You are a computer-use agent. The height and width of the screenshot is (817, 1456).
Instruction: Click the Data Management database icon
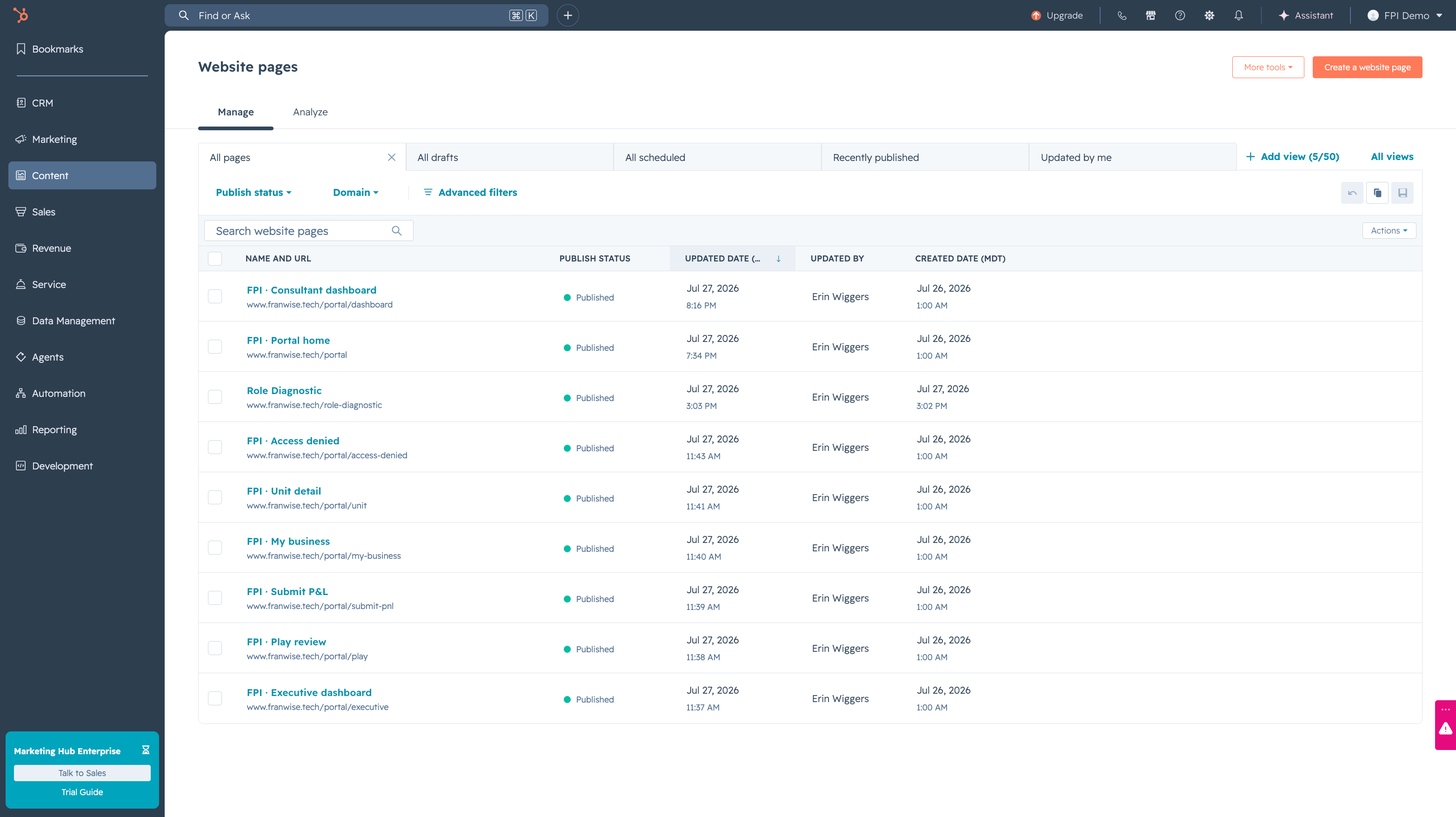point(21,321)
